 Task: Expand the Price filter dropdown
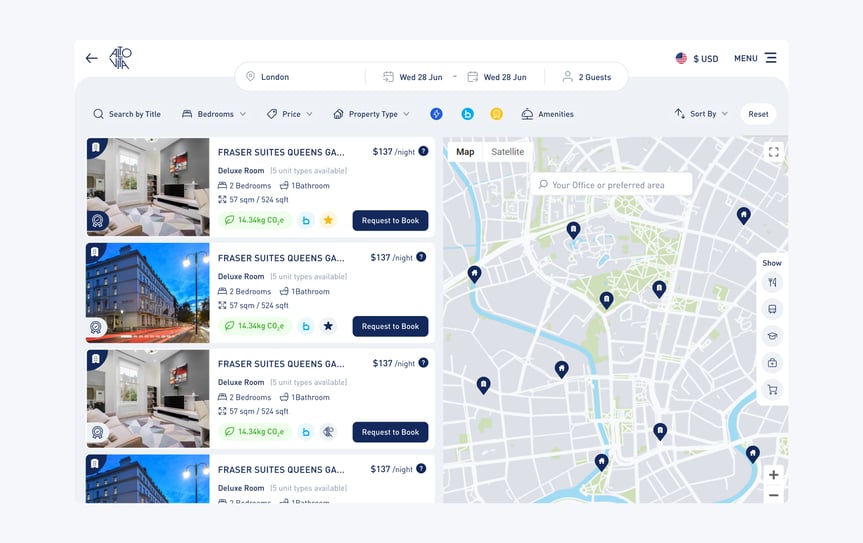tap(290, 114)
